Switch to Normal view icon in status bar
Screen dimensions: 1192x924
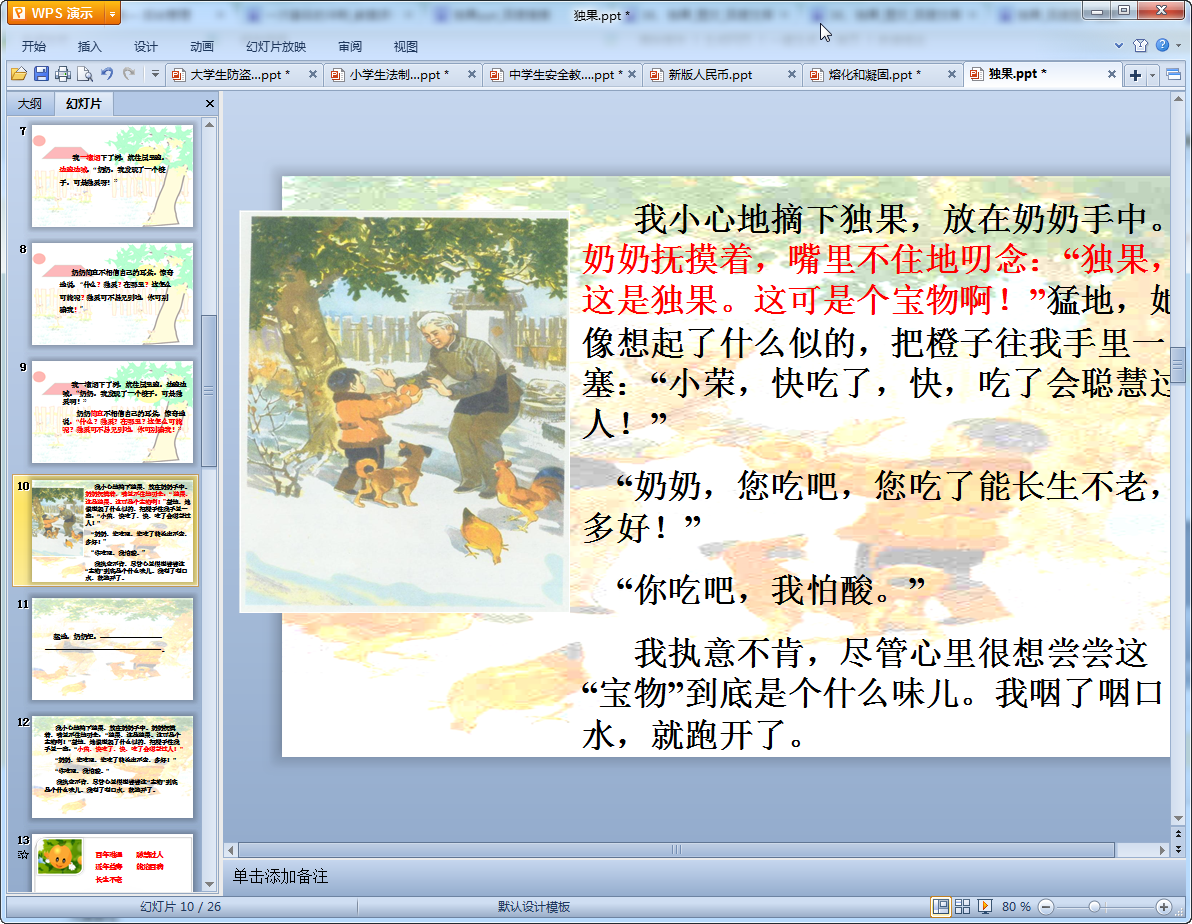[x=940, y=907]
